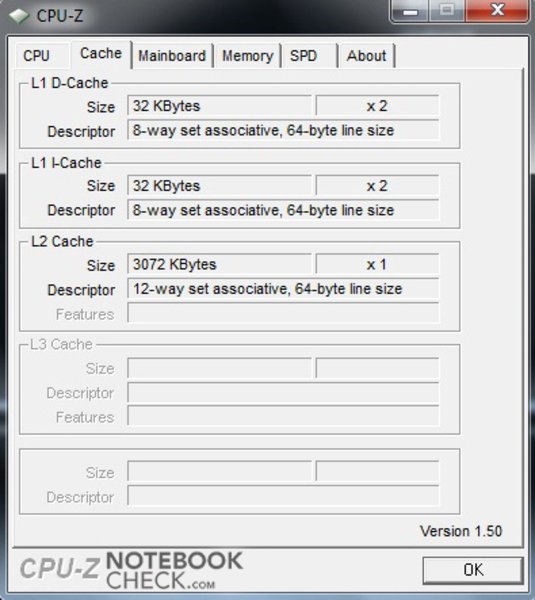Click the L1 I-Cache group label
Screen dimensions: 535x600
pos(66,163)
